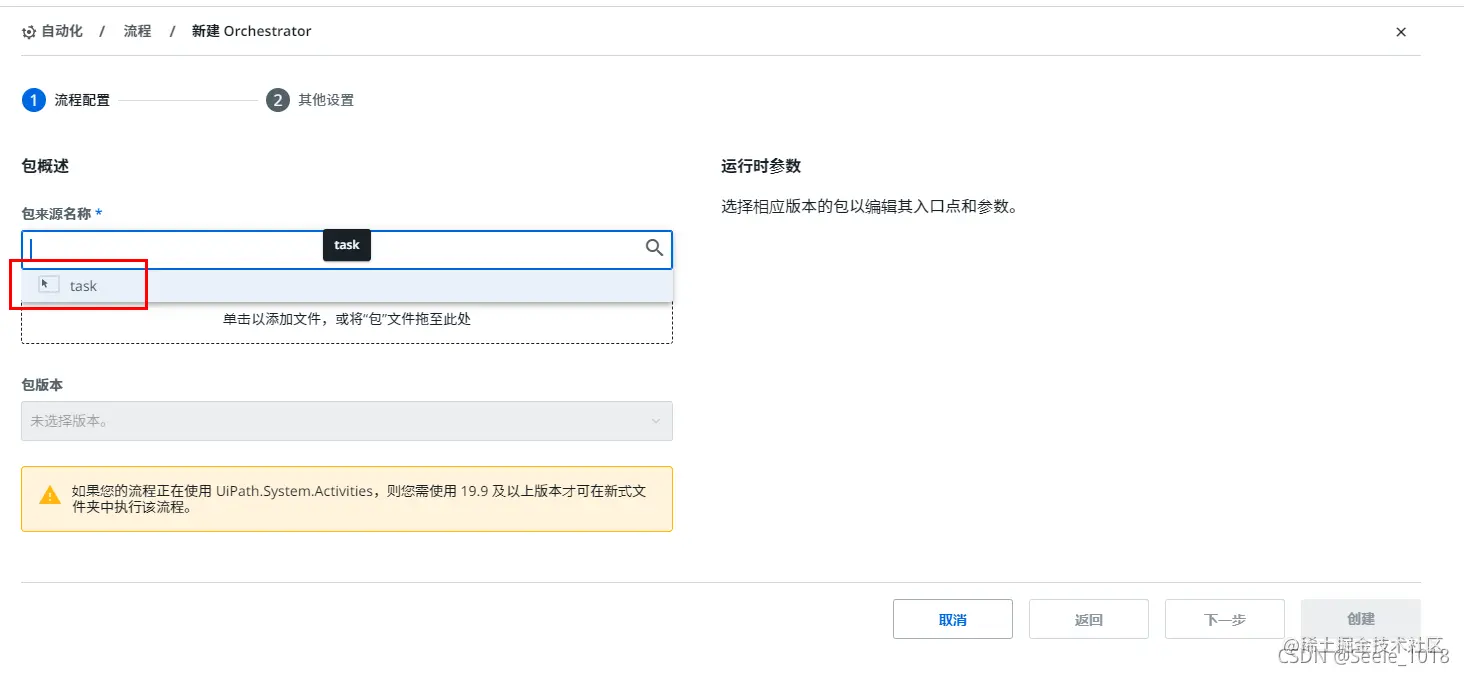Switch to the 流程配置 step
This screenshot has width=1464, height=676.
[84, 99]
